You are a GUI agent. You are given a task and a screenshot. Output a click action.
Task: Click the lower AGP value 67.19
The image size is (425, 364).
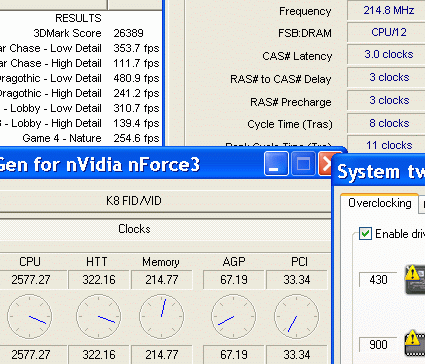(234, 354)
